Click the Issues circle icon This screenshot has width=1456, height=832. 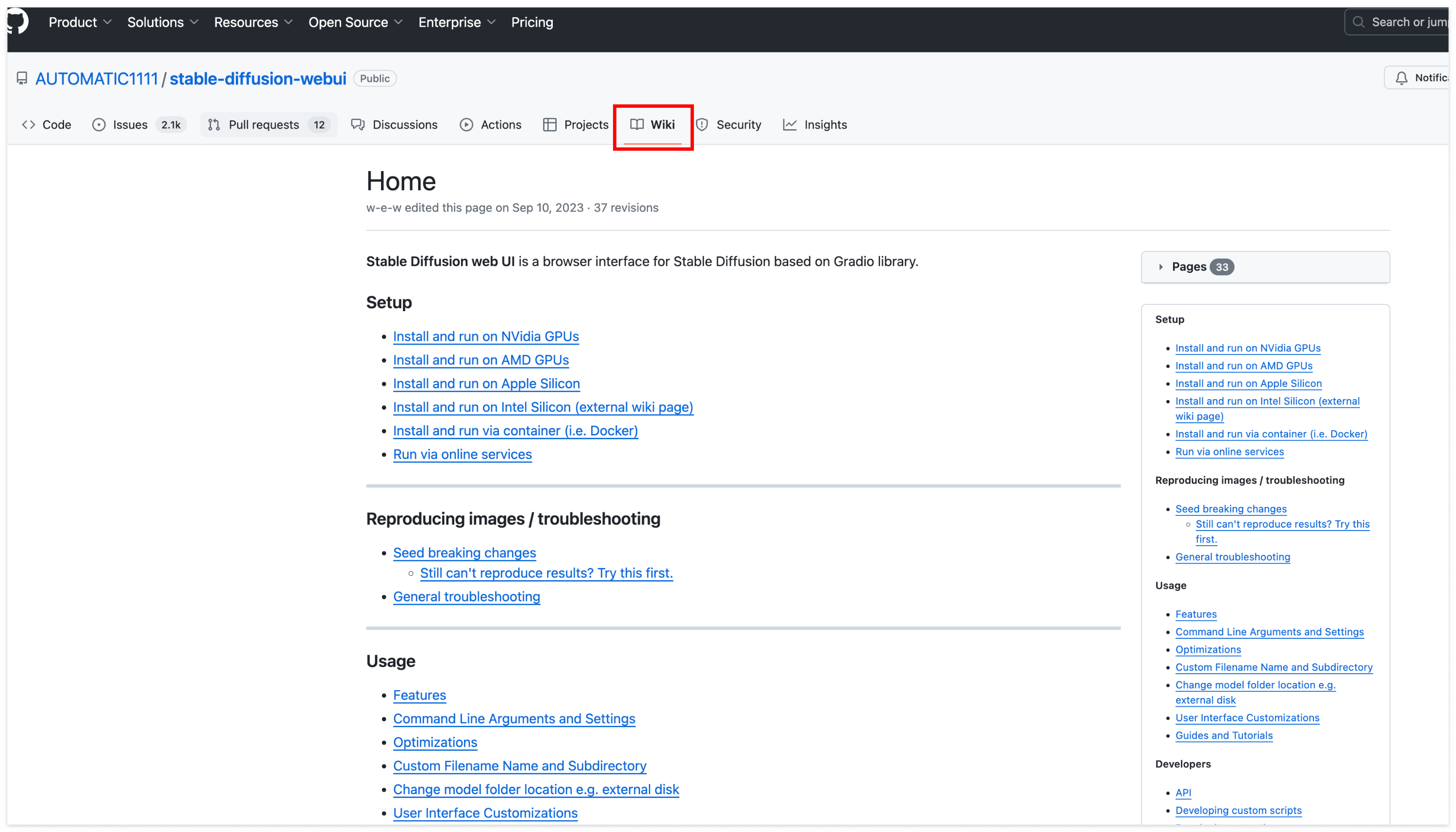point(99,125)
